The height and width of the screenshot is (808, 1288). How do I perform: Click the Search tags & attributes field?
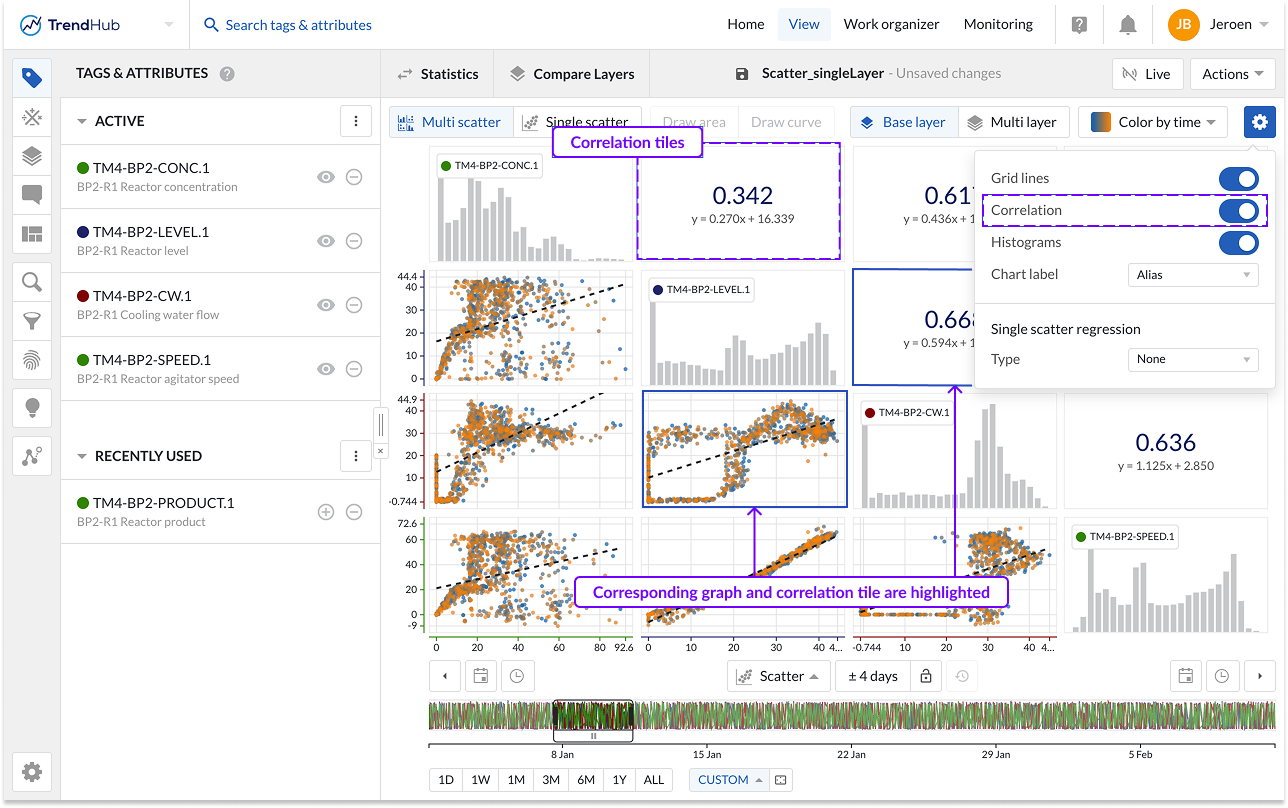298,25
